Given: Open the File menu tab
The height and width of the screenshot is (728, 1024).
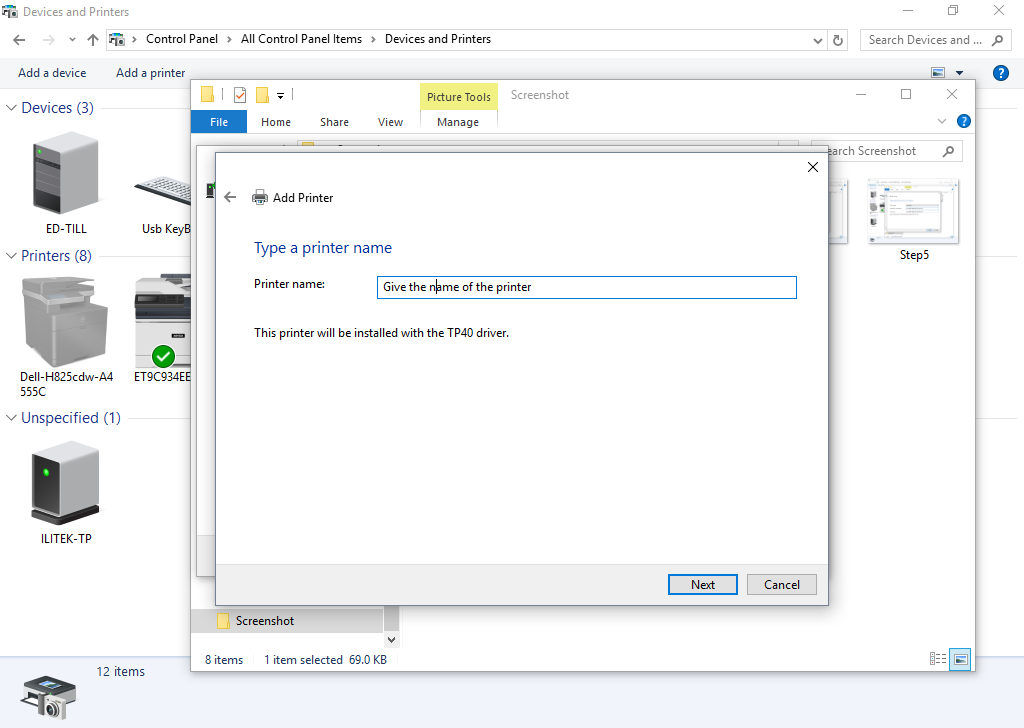Looking at the screenshot, I should pyautogui.click(x=219, y=122).
